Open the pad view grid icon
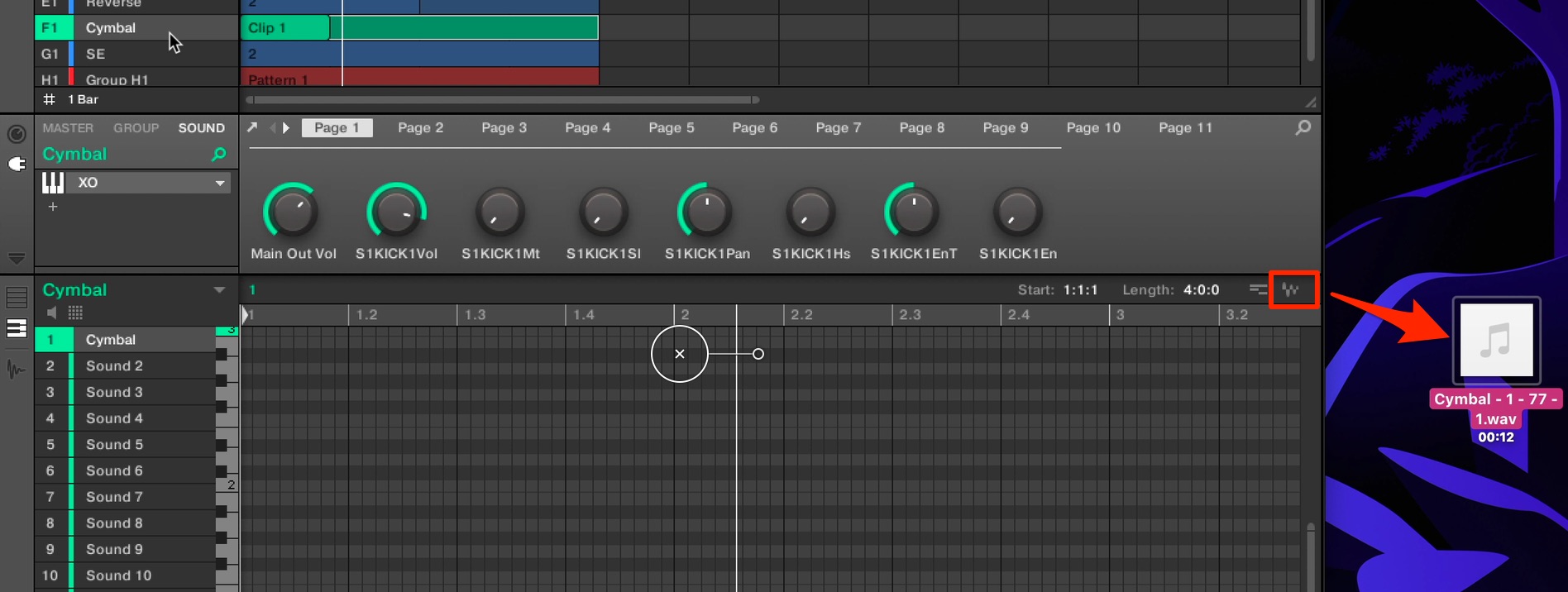1568x592 pixels. pyautogui.click(x=75, y=313)
